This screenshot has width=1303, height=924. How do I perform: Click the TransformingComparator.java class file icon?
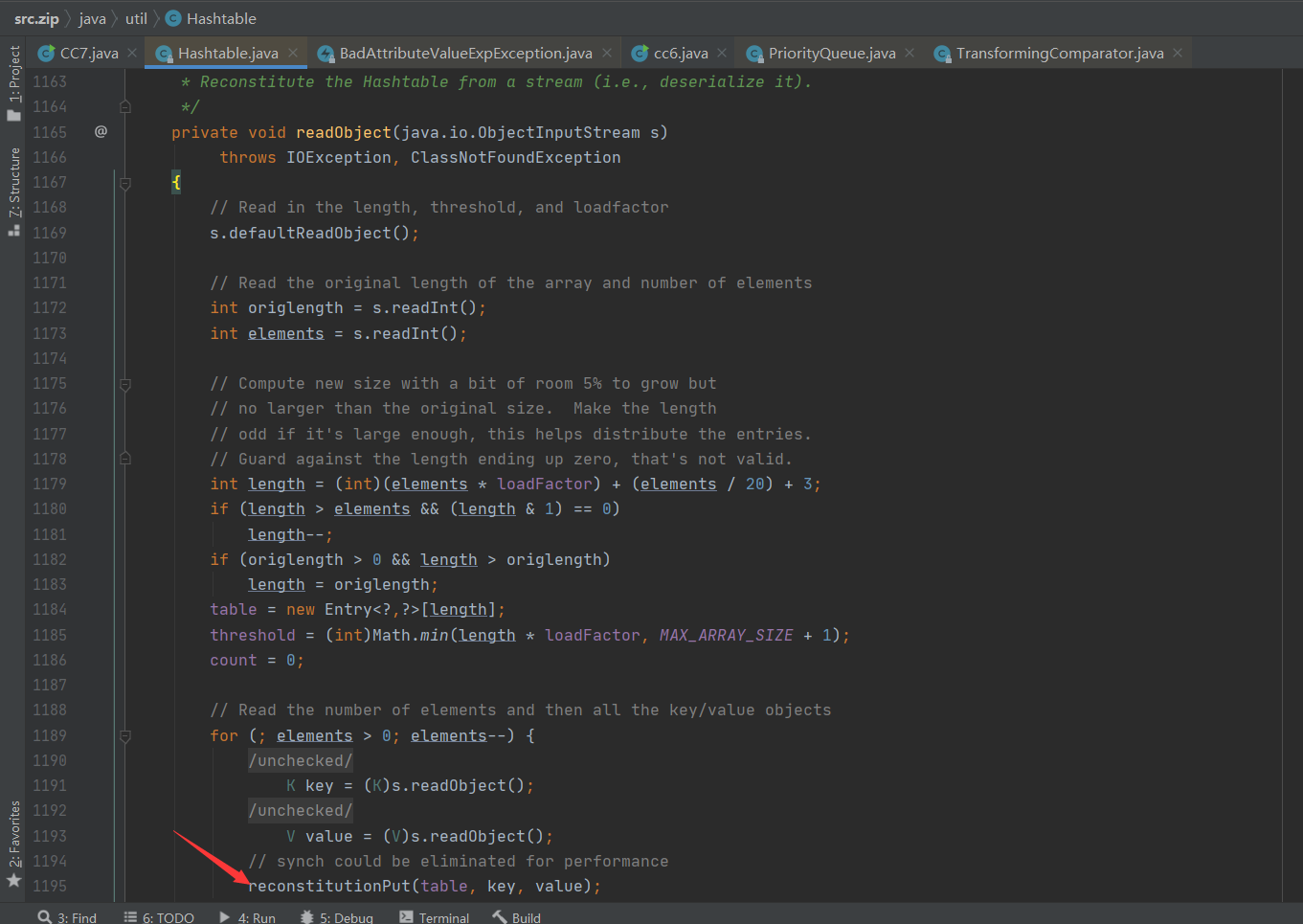tap(942, 54)
